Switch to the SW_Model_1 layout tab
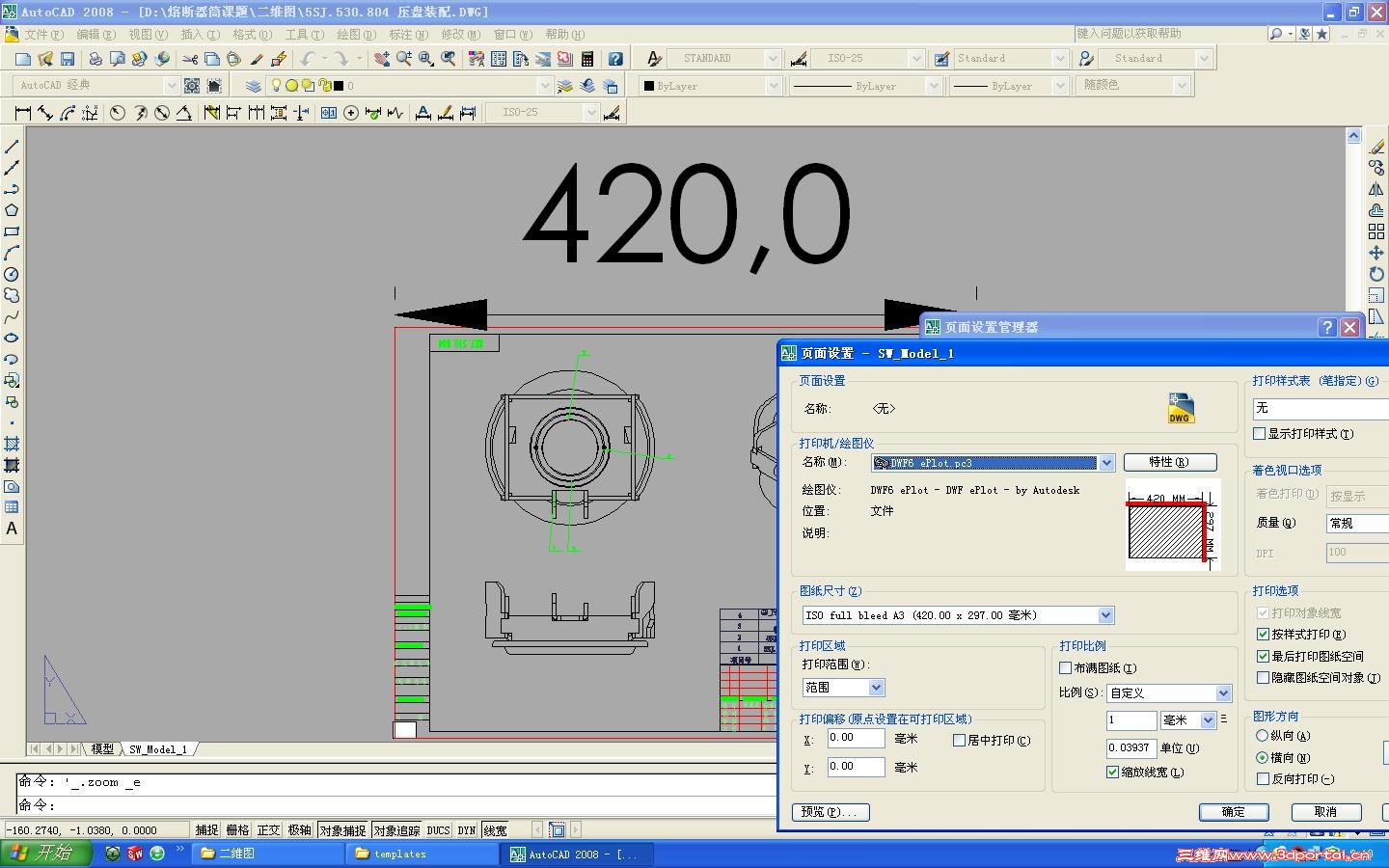Viewport: 1389px width, 868px height. [x=158, y=748]
